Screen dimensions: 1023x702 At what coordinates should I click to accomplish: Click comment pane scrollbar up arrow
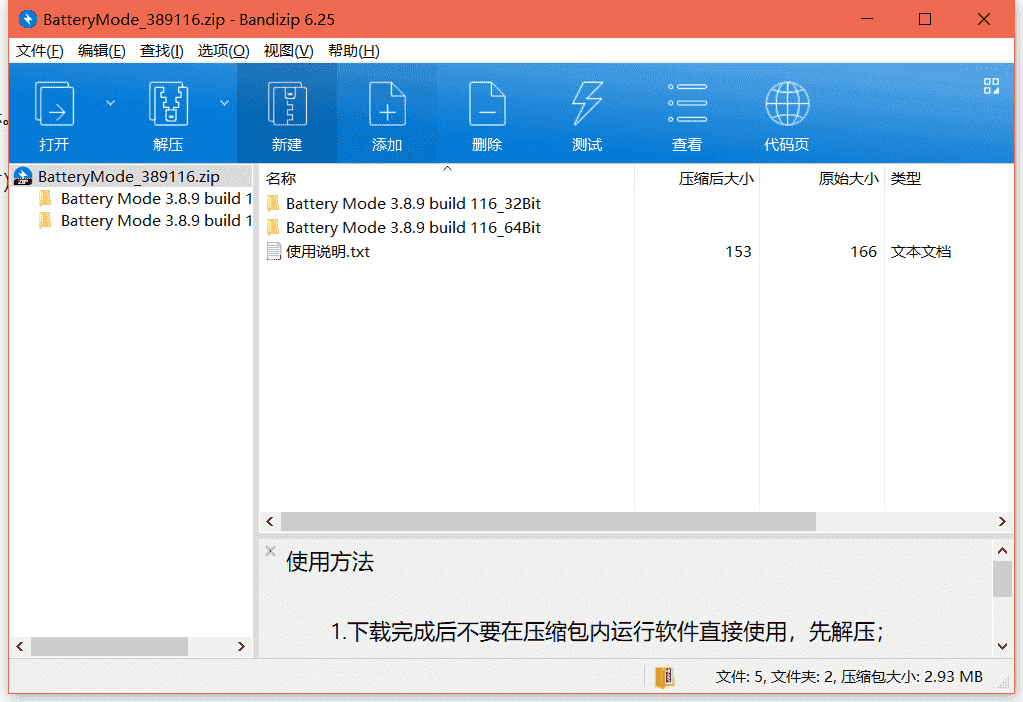click(x=1002, y=551)
